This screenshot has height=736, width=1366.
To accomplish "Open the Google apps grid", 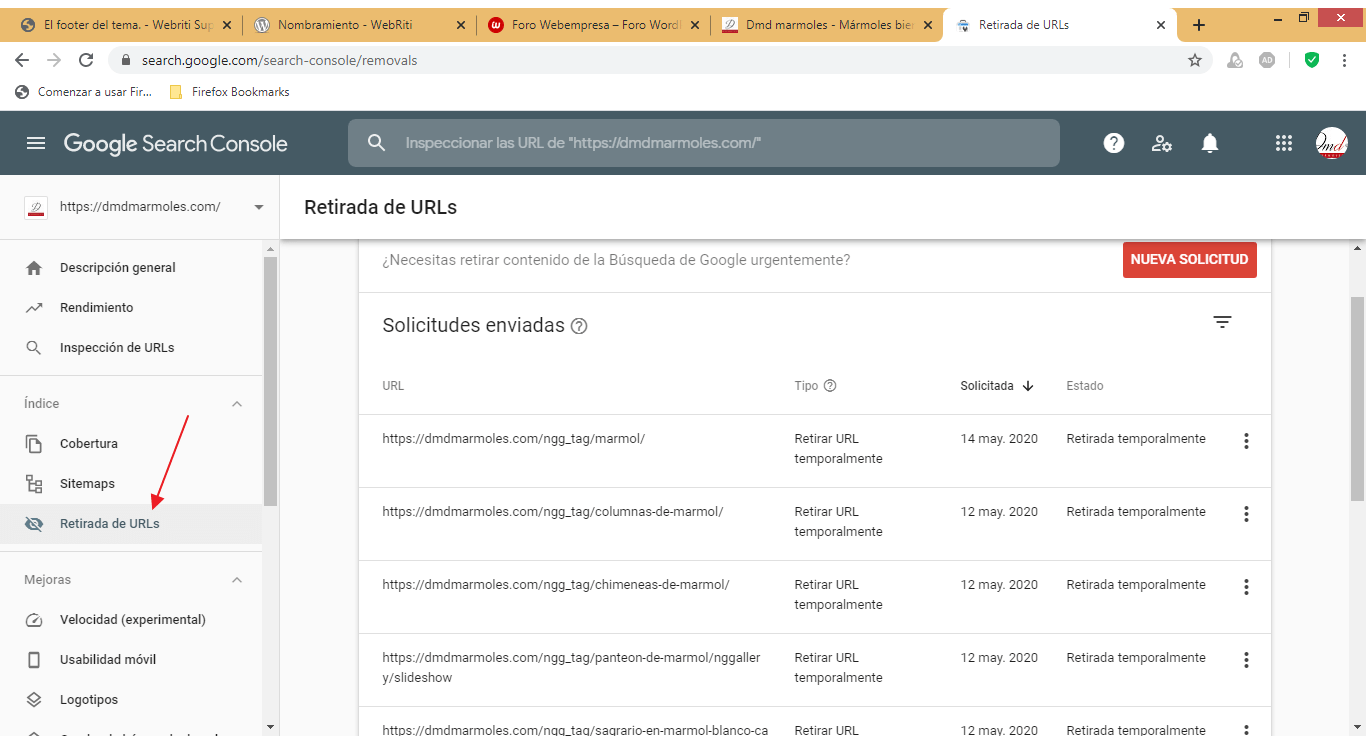I will pyautogui.click(x=1284, y=143).
